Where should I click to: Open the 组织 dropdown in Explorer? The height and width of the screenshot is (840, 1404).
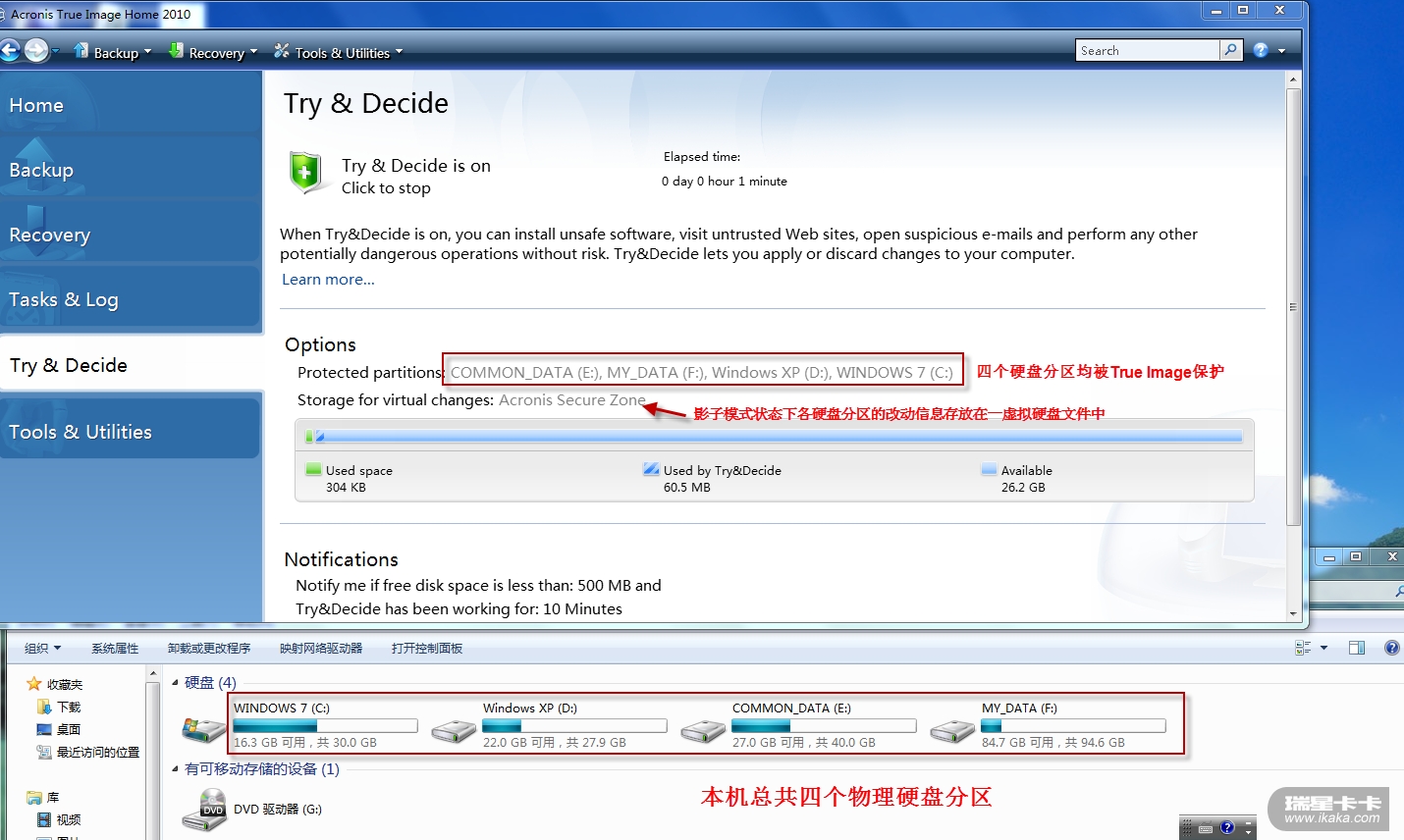pos(42,648)
